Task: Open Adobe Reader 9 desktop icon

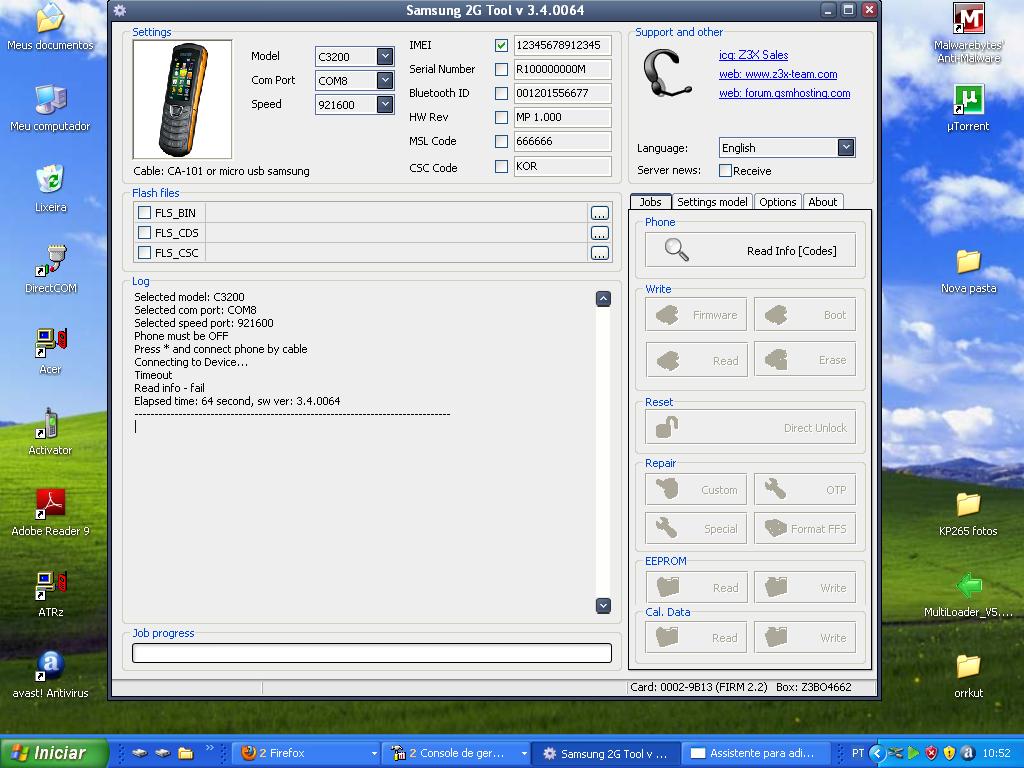Action: click(x=50, y=513)
